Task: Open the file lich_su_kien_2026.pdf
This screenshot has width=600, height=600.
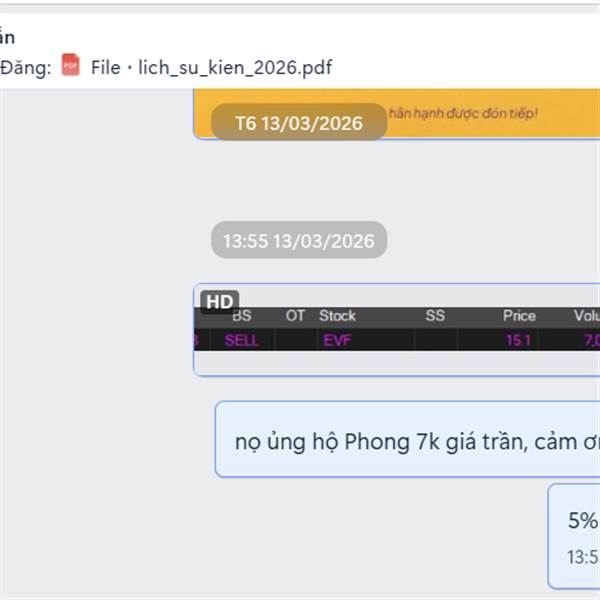Action: [211, 67]
